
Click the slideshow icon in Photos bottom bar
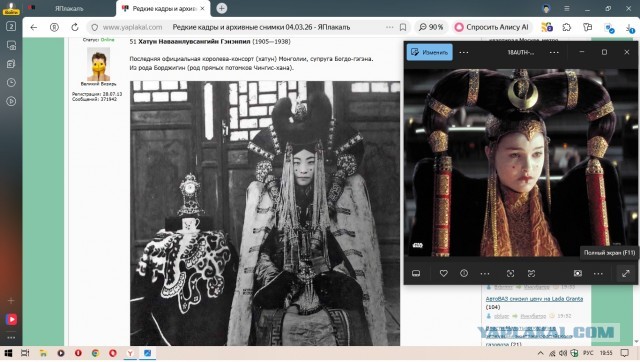pos(578,273)
